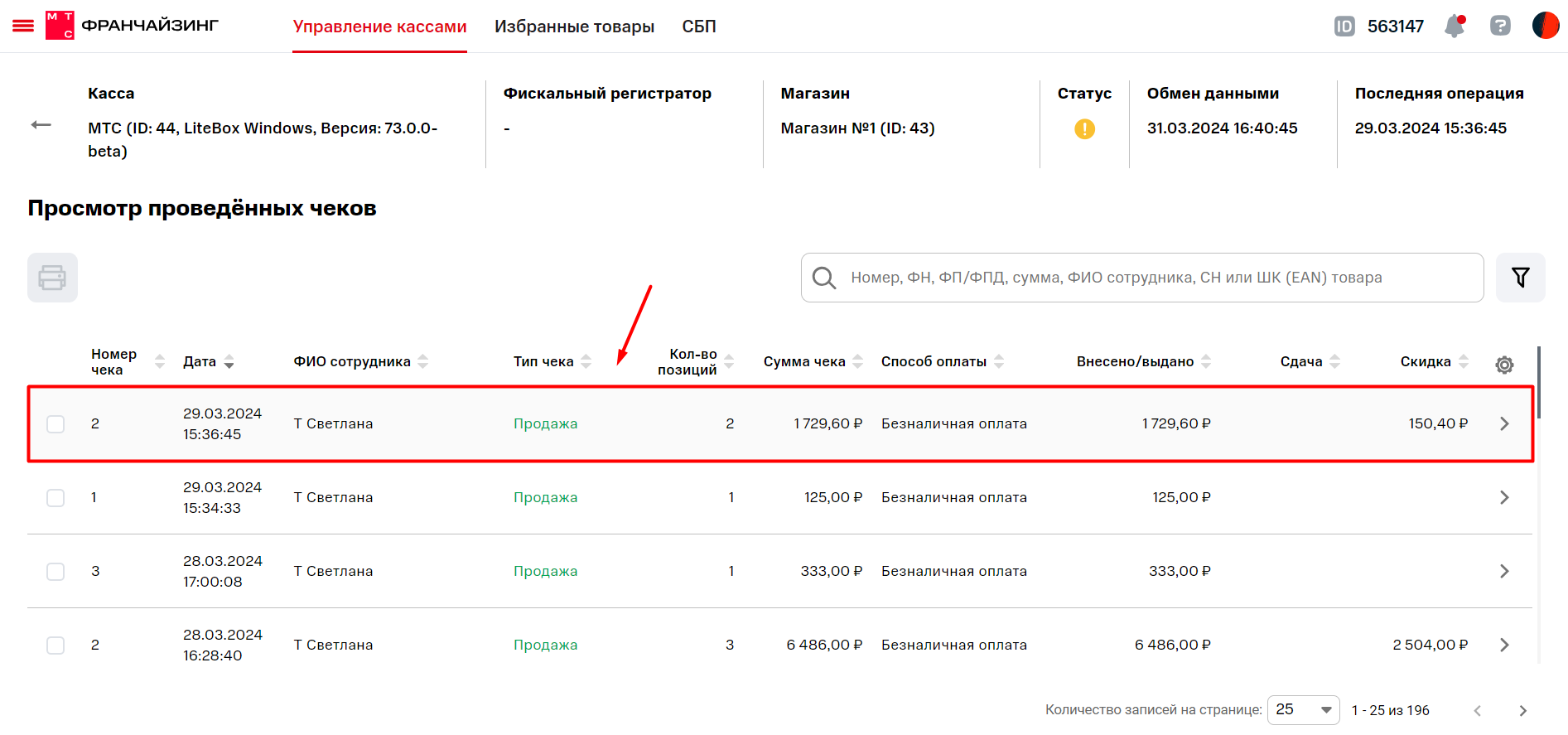
Task: Select checkbox for receipt at 17:00:08
Action: [55, 572]
